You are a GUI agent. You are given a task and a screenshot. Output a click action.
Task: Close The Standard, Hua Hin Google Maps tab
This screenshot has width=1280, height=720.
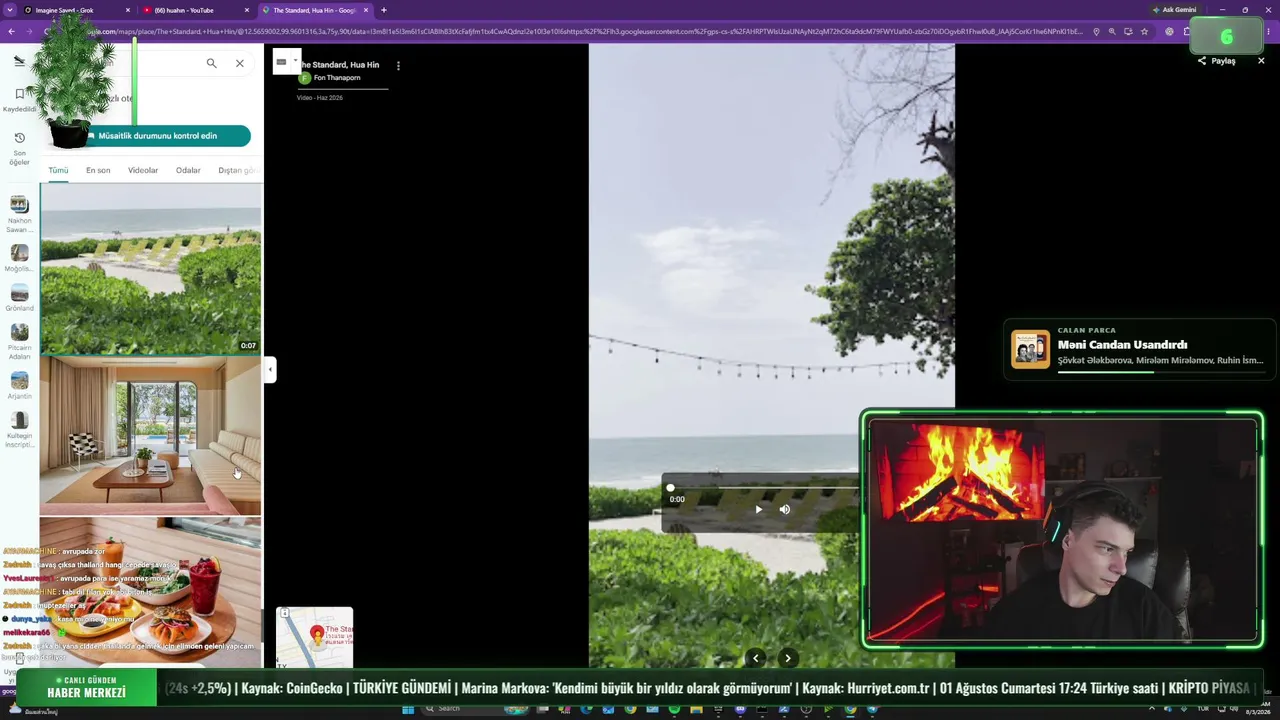coord(366,10)
